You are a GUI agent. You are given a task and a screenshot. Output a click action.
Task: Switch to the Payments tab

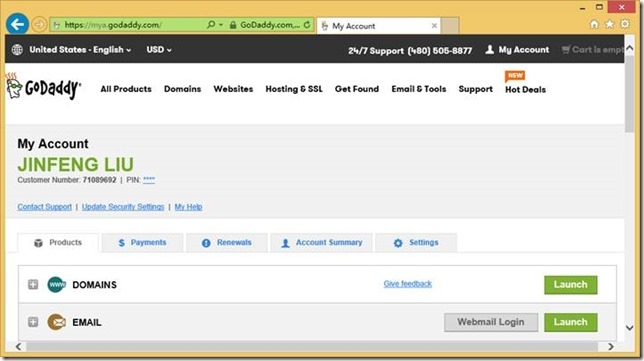click(142, 243)
